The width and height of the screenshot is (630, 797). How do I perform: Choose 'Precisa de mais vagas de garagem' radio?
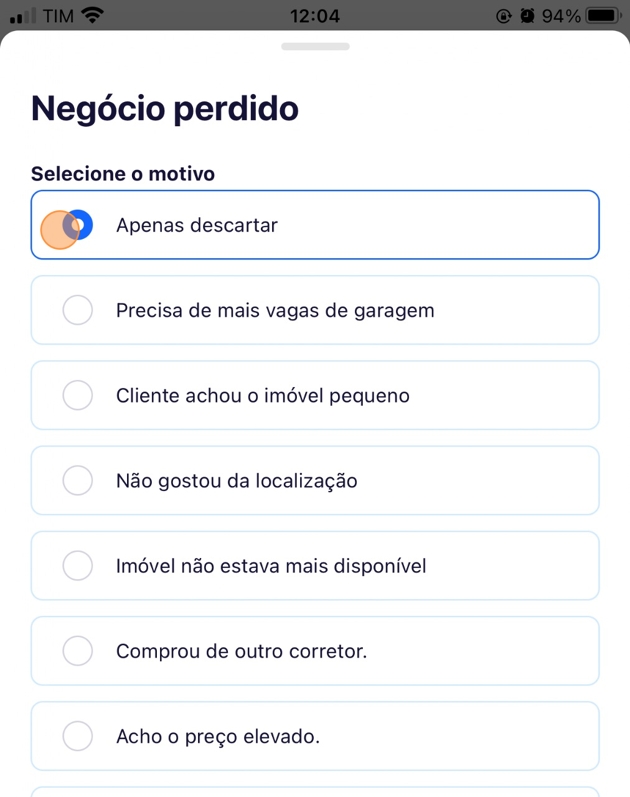click(77, 310)
